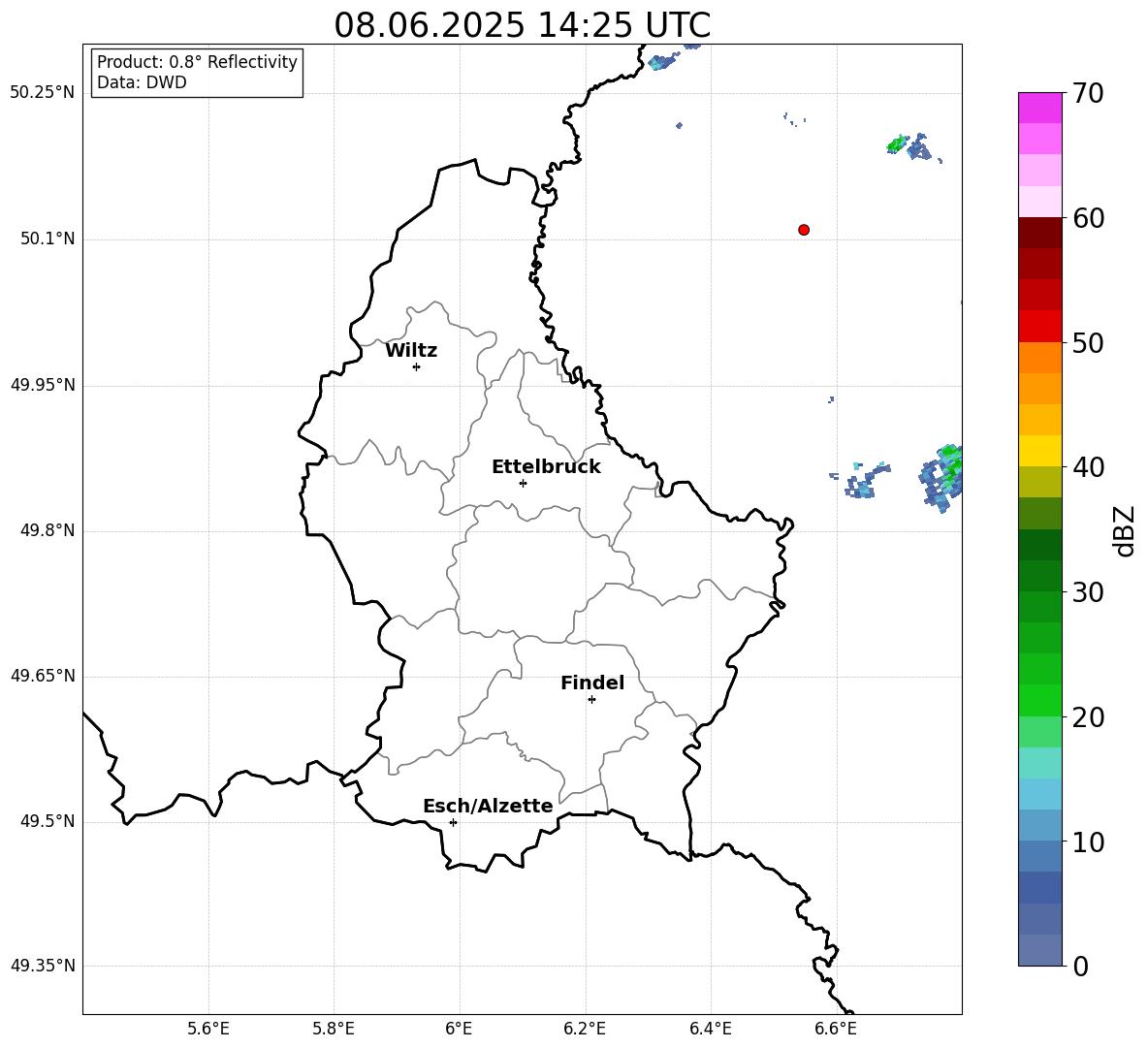Select the Esch/Alzette city label
The width and height of the screenshot is (1148, 1048).
click(x=488, y=806)
